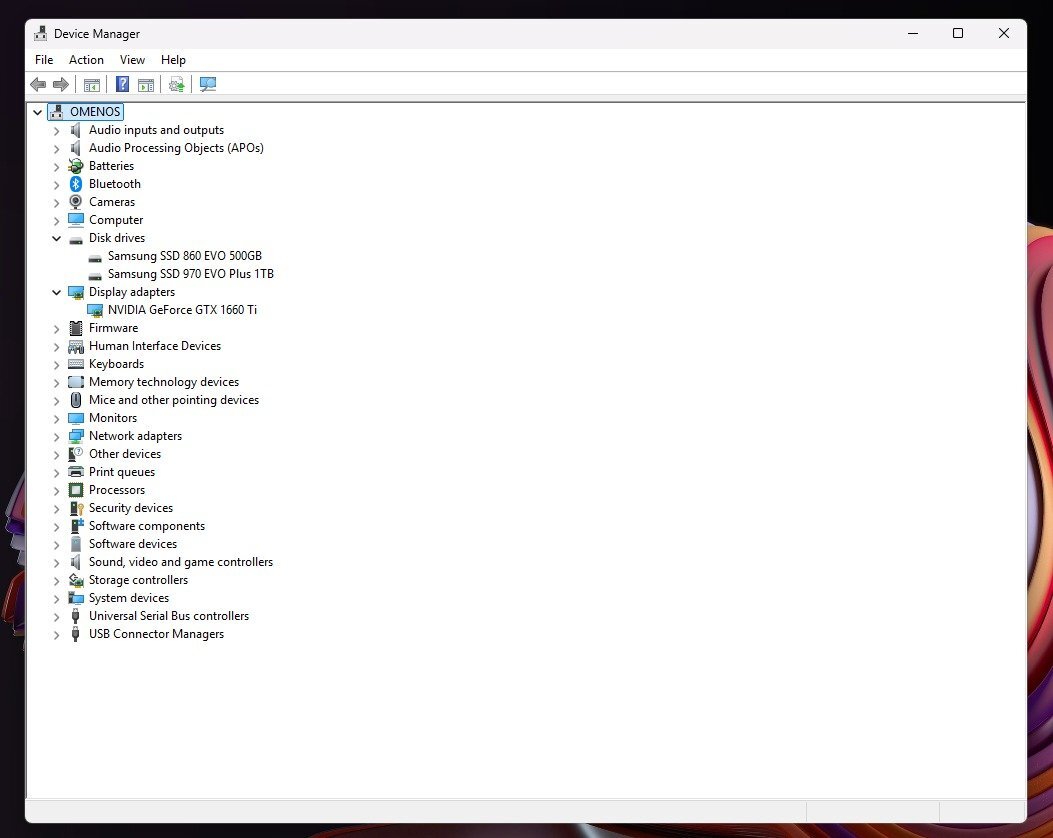
Task: Select the USB Connector Managers label
Action: click(x=156, y=634)
